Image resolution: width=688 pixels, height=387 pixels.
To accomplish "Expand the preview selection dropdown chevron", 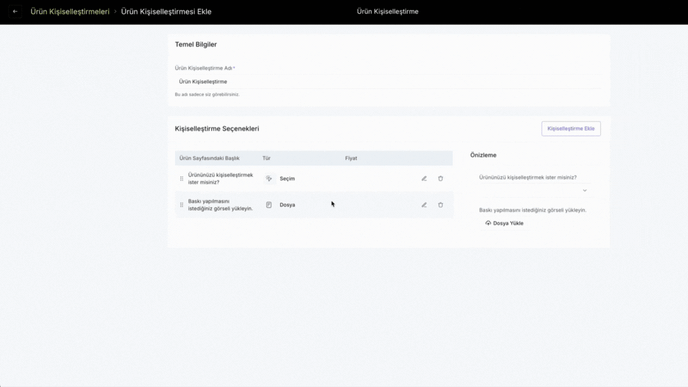I will (584, 190).
